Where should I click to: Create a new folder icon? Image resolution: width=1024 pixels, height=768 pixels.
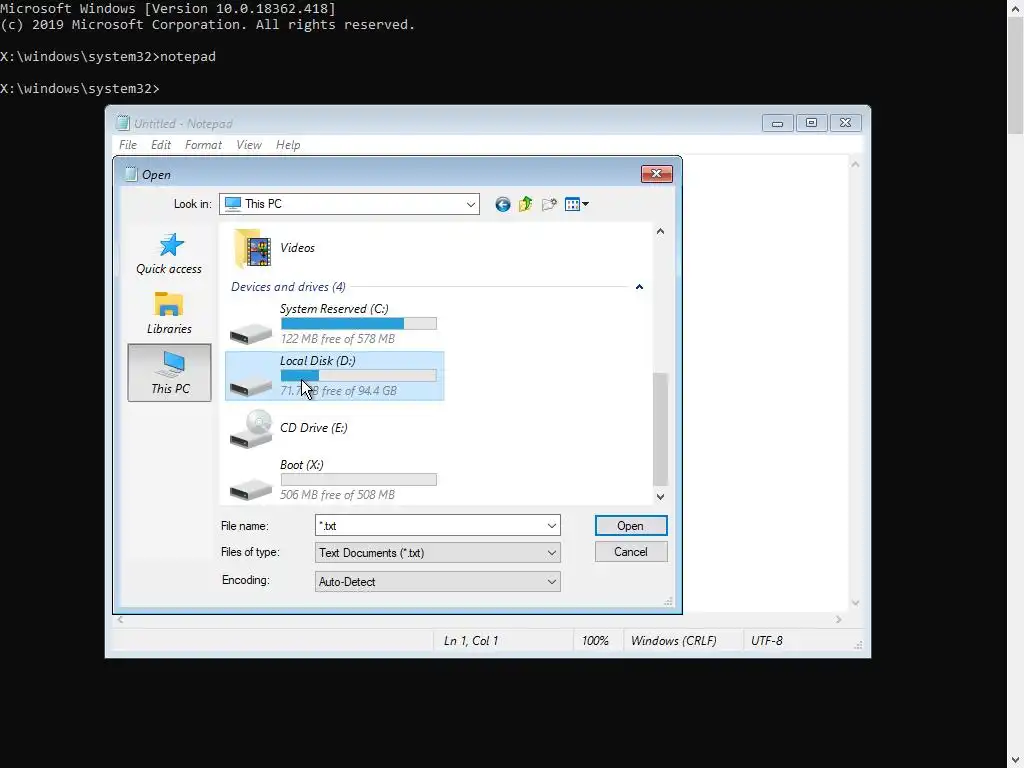pos(549,204)
